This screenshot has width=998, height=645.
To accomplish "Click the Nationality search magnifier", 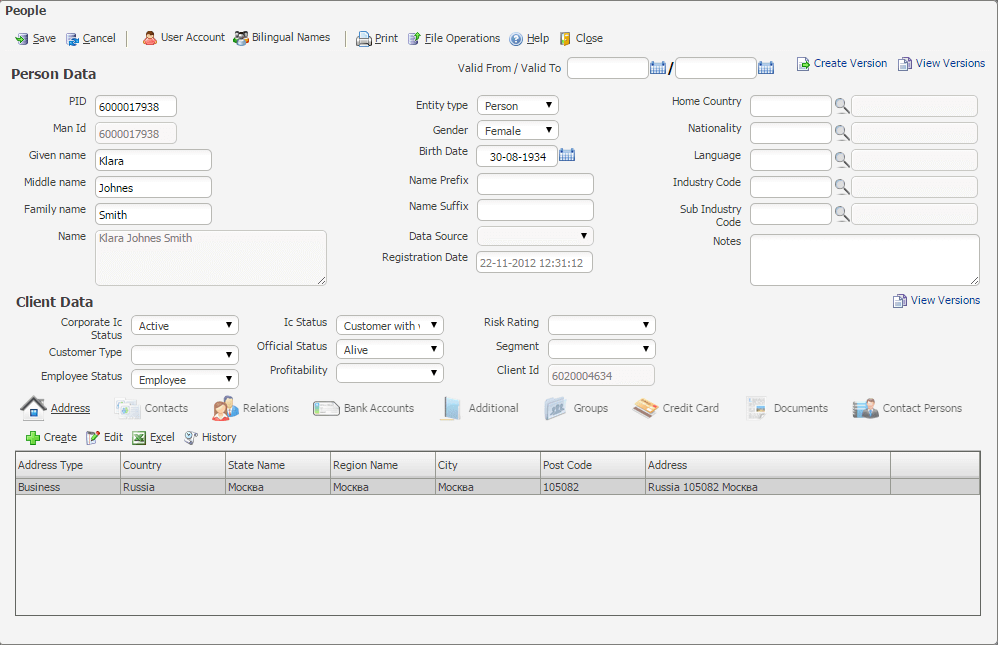I will tap(842, 133).
